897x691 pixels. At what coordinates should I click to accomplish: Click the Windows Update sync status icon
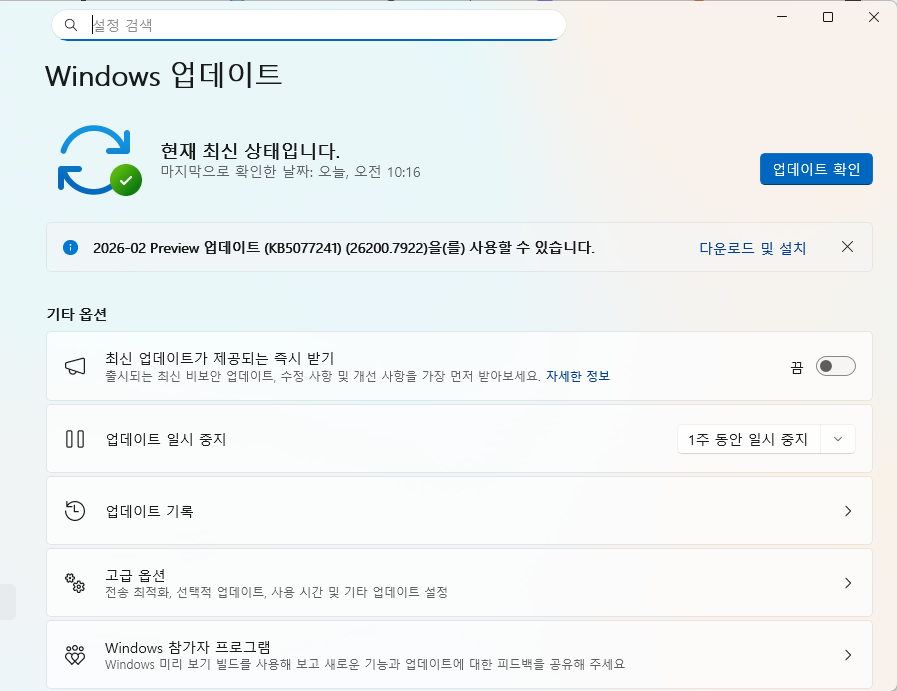tap(100, 161)
